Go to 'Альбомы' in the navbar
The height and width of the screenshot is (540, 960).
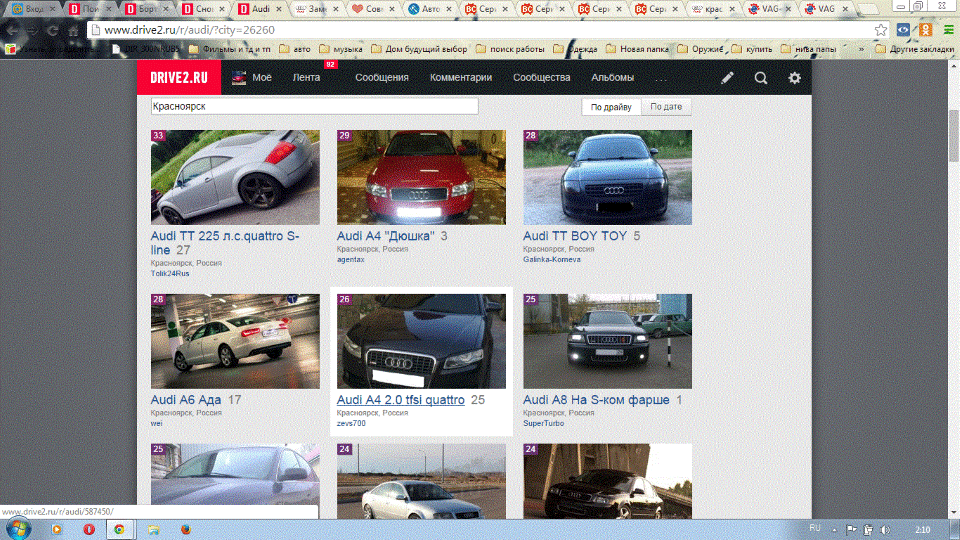coord(612,78)
